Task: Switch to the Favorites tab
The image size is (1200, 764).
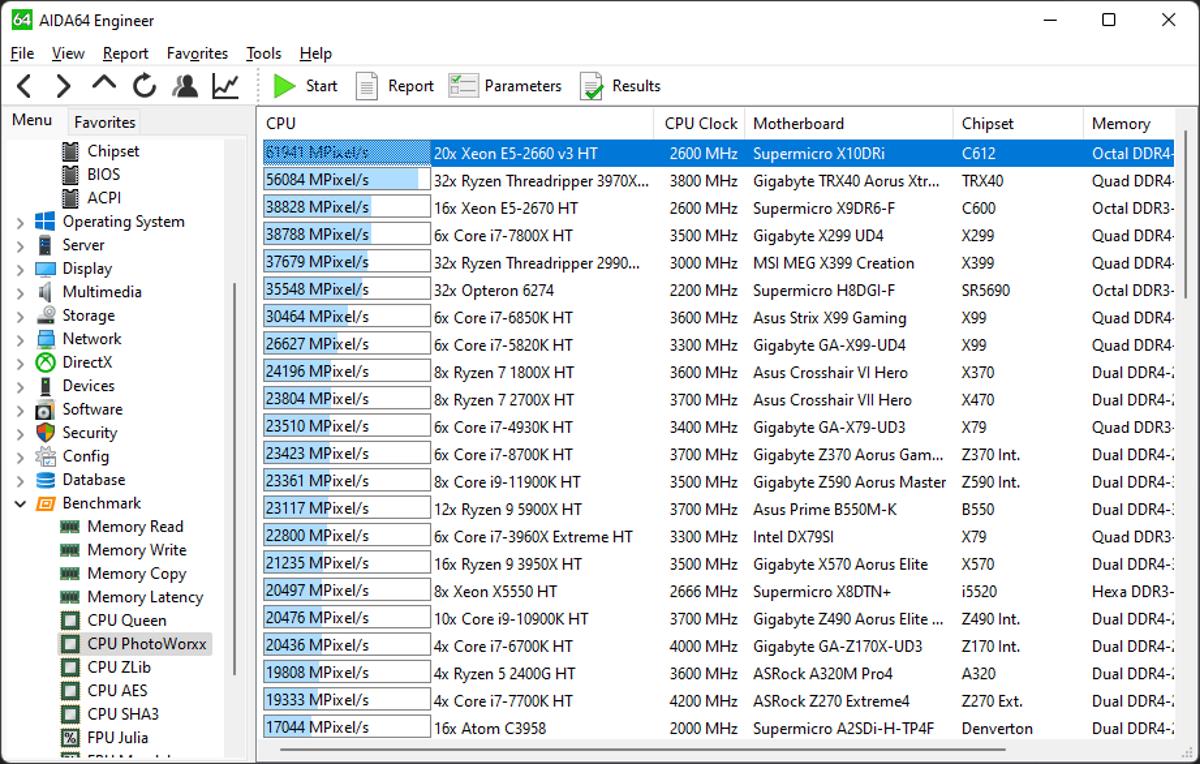Action: 104,122
